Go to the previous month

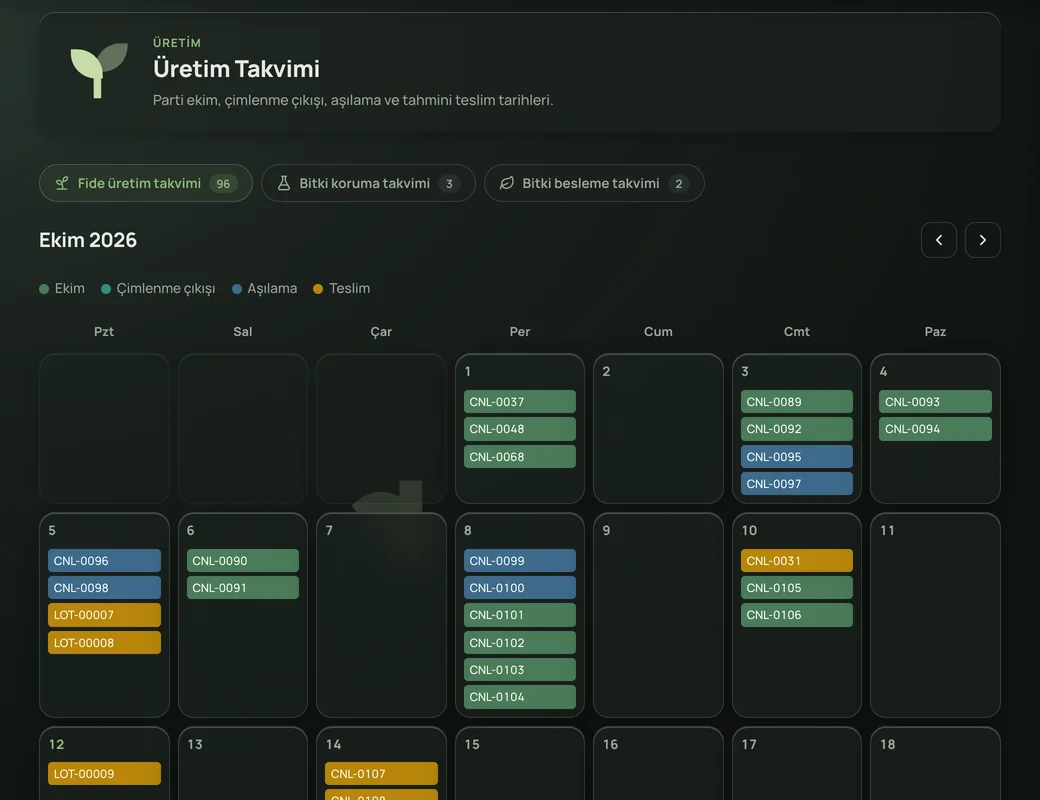point(939,239)
